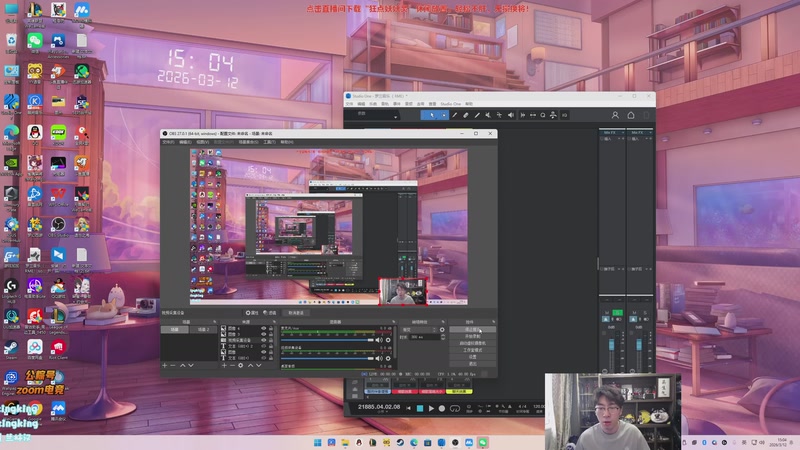800x450 pixels.
Task: Toggle visibility of 图像 3 source
Action: 264,334
